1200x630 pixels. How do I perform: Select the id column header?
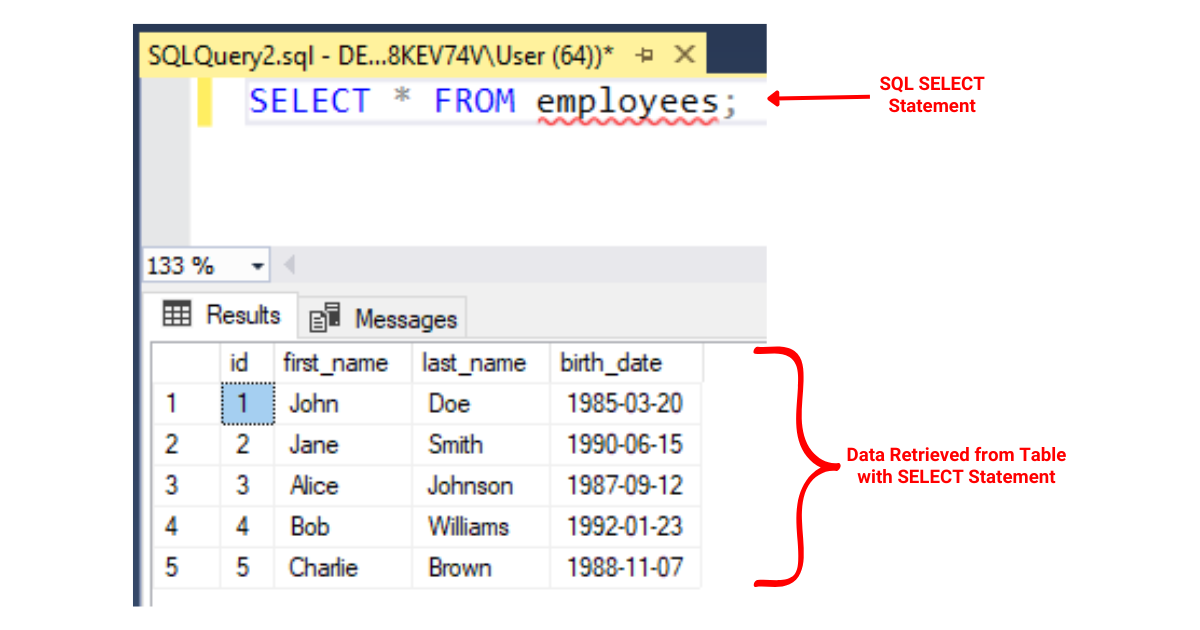tap(247, 363)
